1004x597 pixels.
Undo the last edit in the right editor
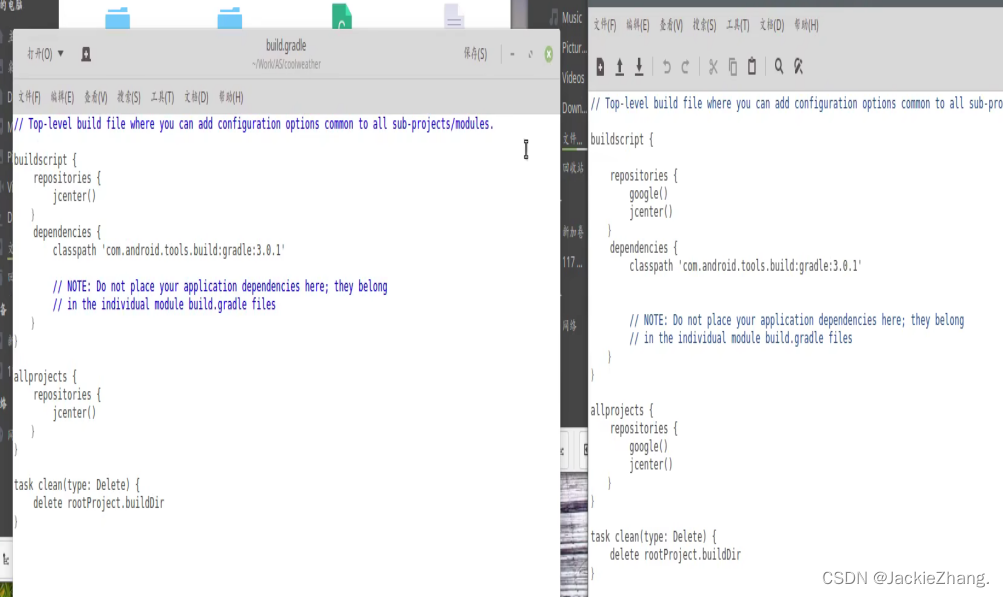coord(666,67)
